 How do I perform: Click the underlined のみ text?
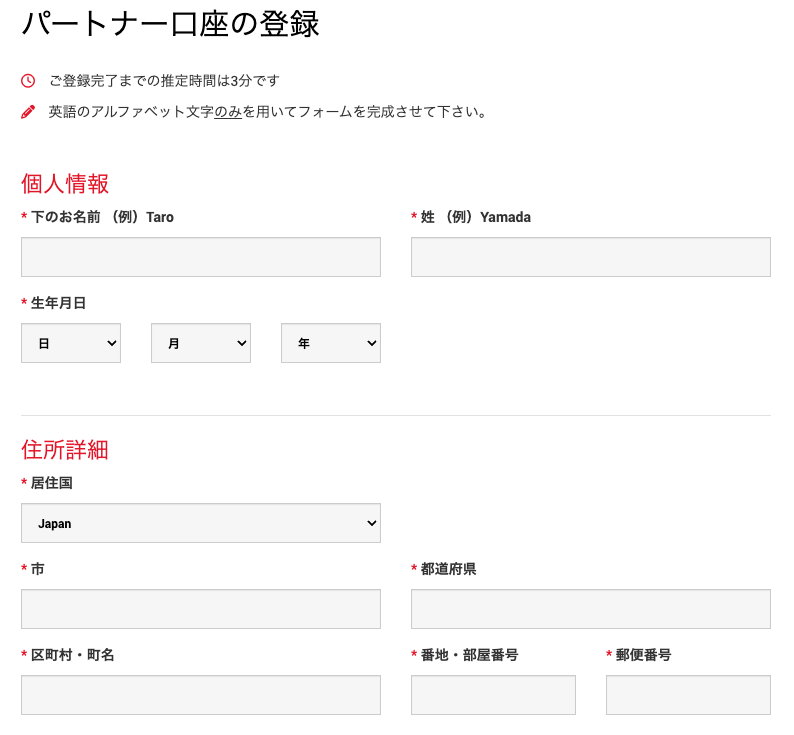click(228, 112)
